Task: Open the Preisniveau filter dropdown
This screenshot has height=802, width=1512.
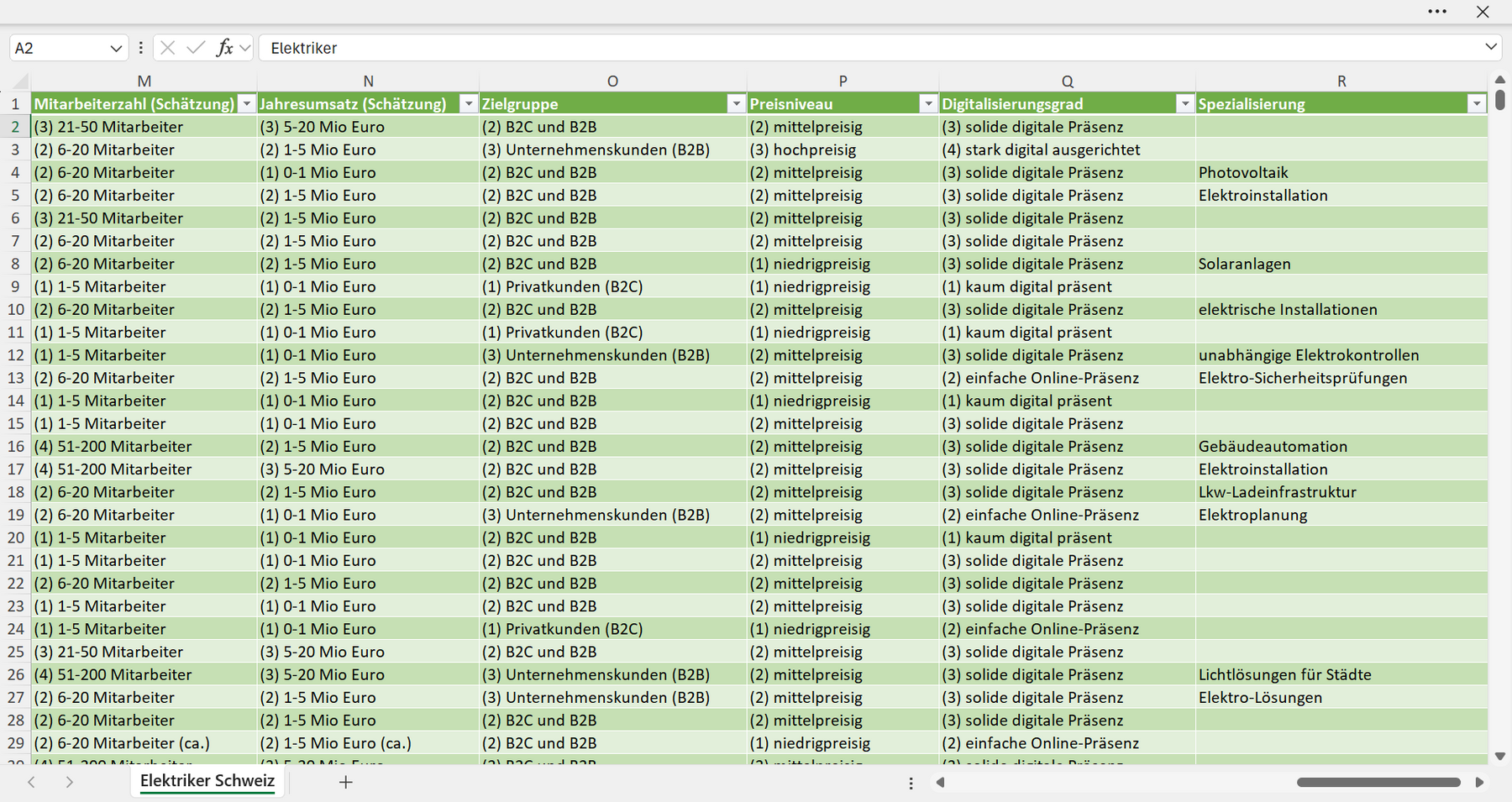Action: [928, 104]
